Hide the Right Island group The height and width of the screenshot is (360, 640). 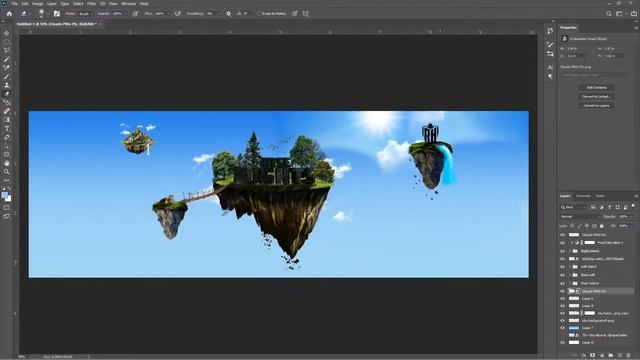click(x=562, y=251)
